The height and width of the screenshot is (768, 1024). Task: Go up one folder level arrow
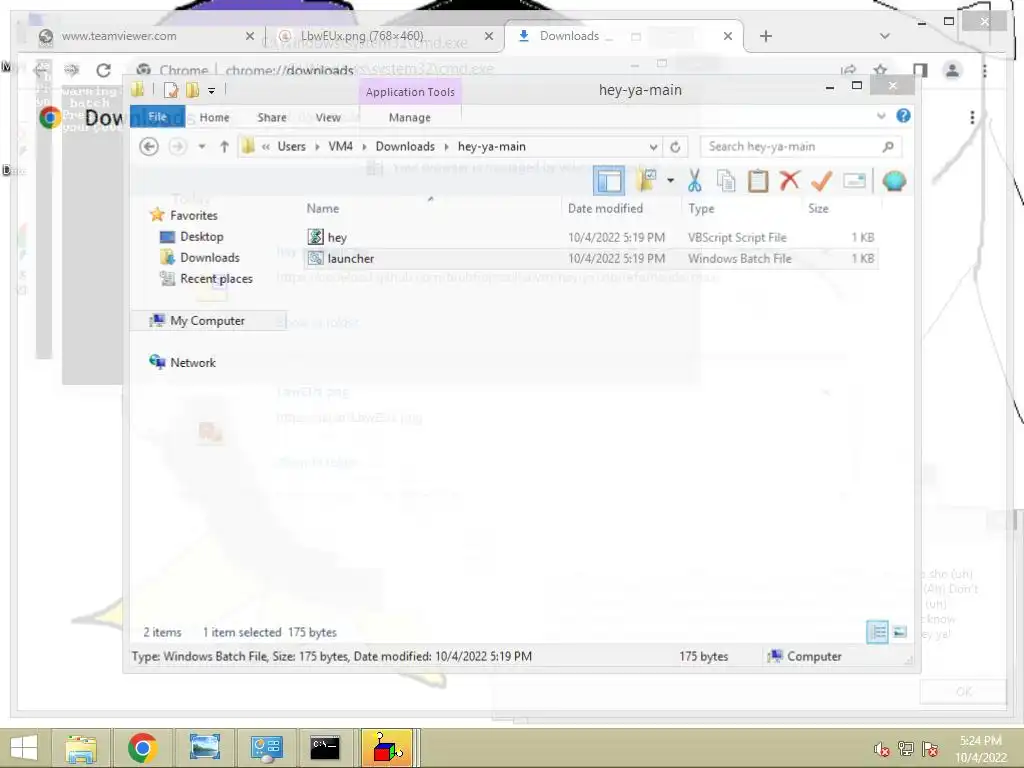click(x=224, y=146)
